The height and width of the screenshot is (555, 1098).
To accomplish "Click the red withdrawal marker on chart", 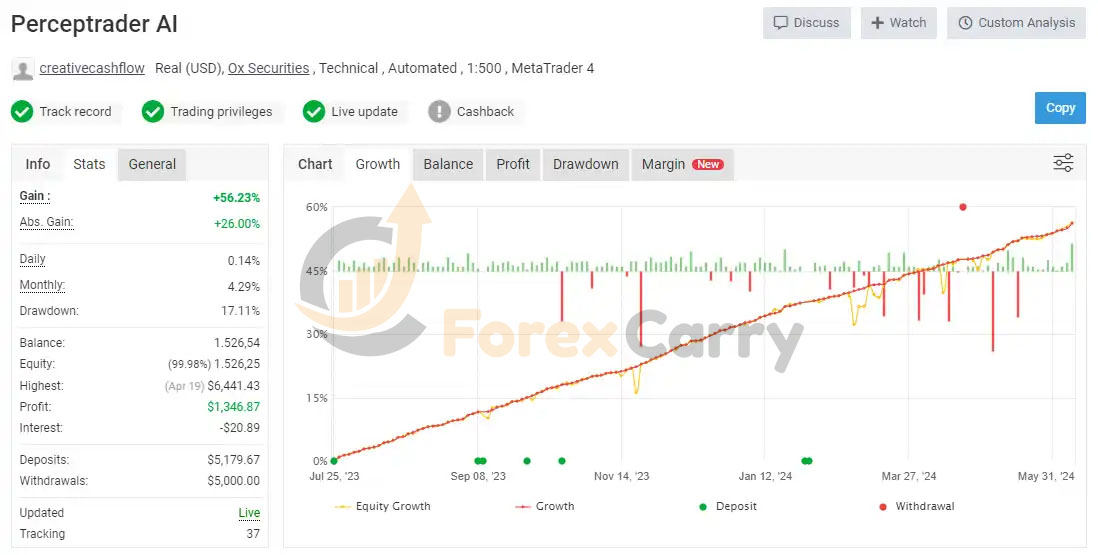I will [963, 207].
